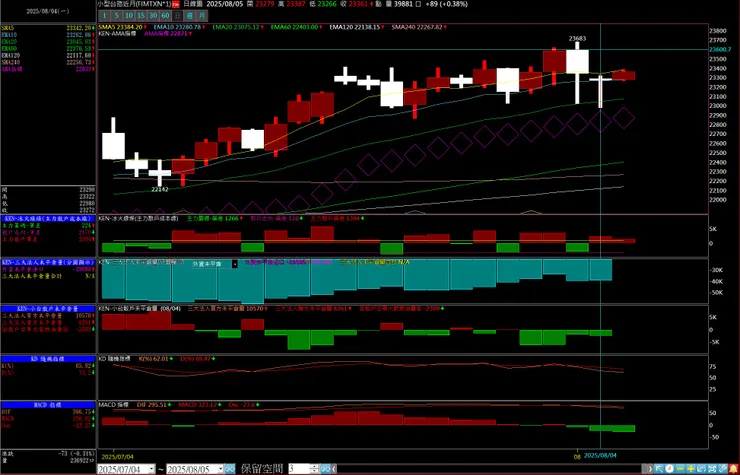Switch to the weekly (週) chart
This screenshot has height=475, width=740.
pos(190,16)
